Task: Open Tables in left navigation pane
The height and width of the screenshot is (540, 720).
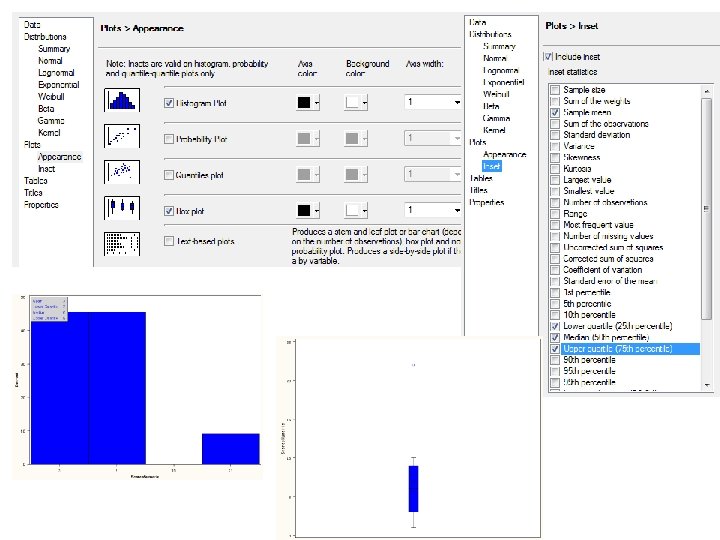Action: (36, 180)
